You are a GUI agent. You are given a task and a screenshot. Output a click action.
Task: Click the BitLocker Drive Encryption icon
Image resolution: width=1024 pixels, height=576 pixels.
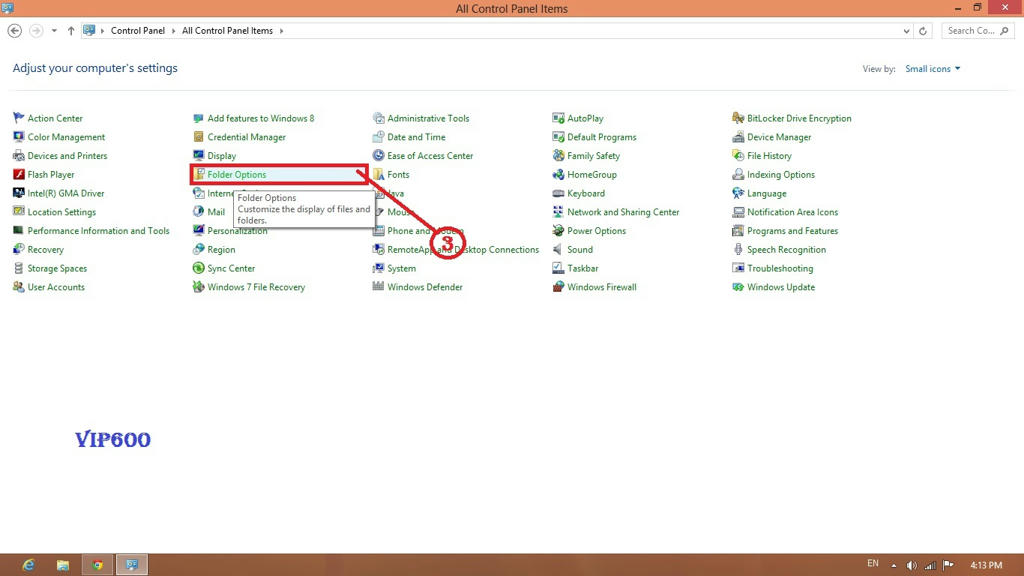[738, 118]
